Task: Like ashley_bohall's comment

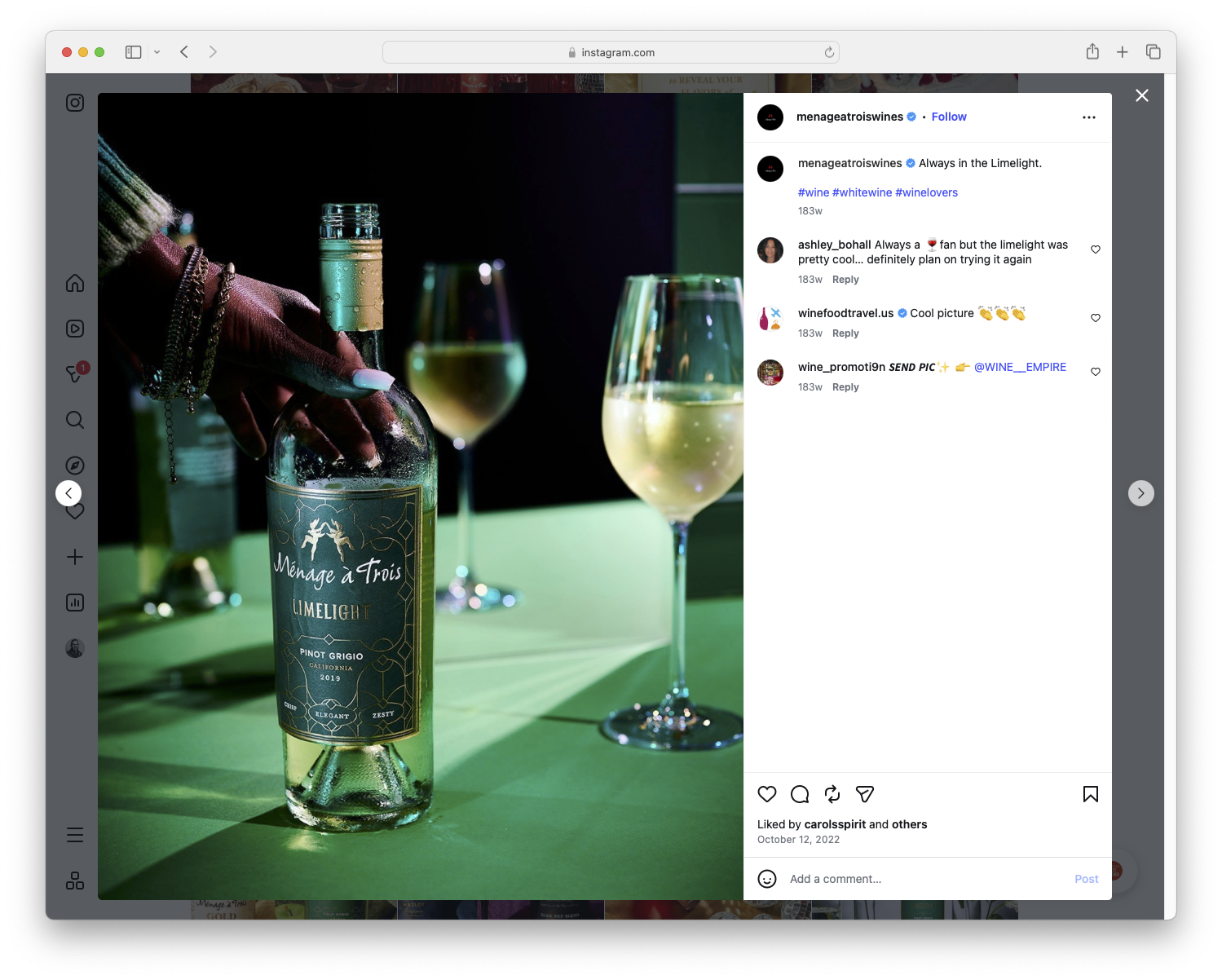Action: [1095, 249]
